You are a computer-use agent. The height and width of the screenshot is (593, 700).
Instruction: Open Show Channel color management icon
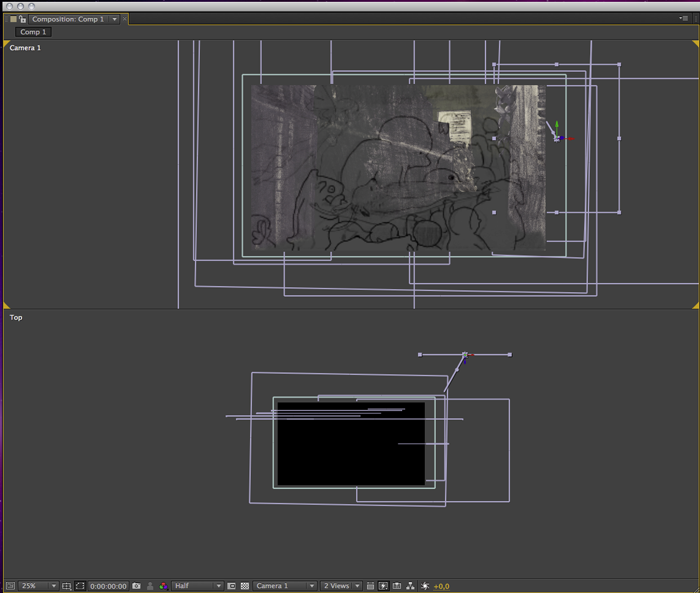[x=163, y=586]
